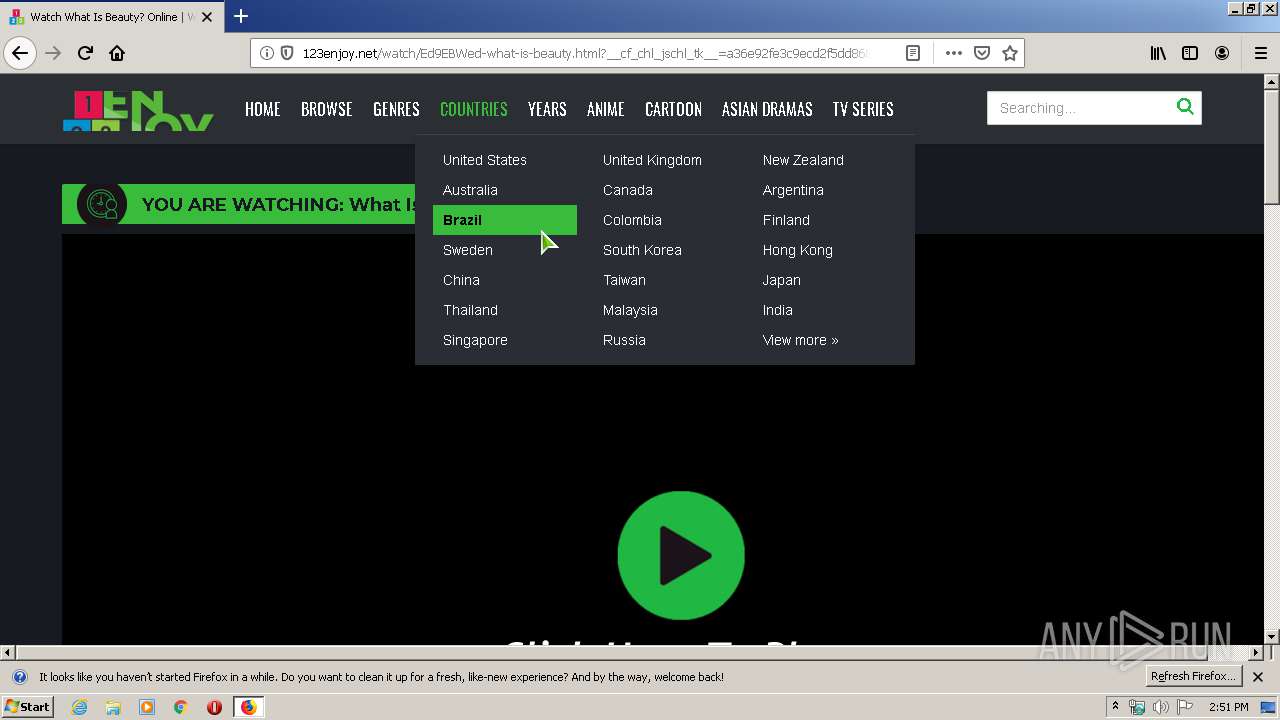
Task: Select Australia country
Action: [470, 190]
